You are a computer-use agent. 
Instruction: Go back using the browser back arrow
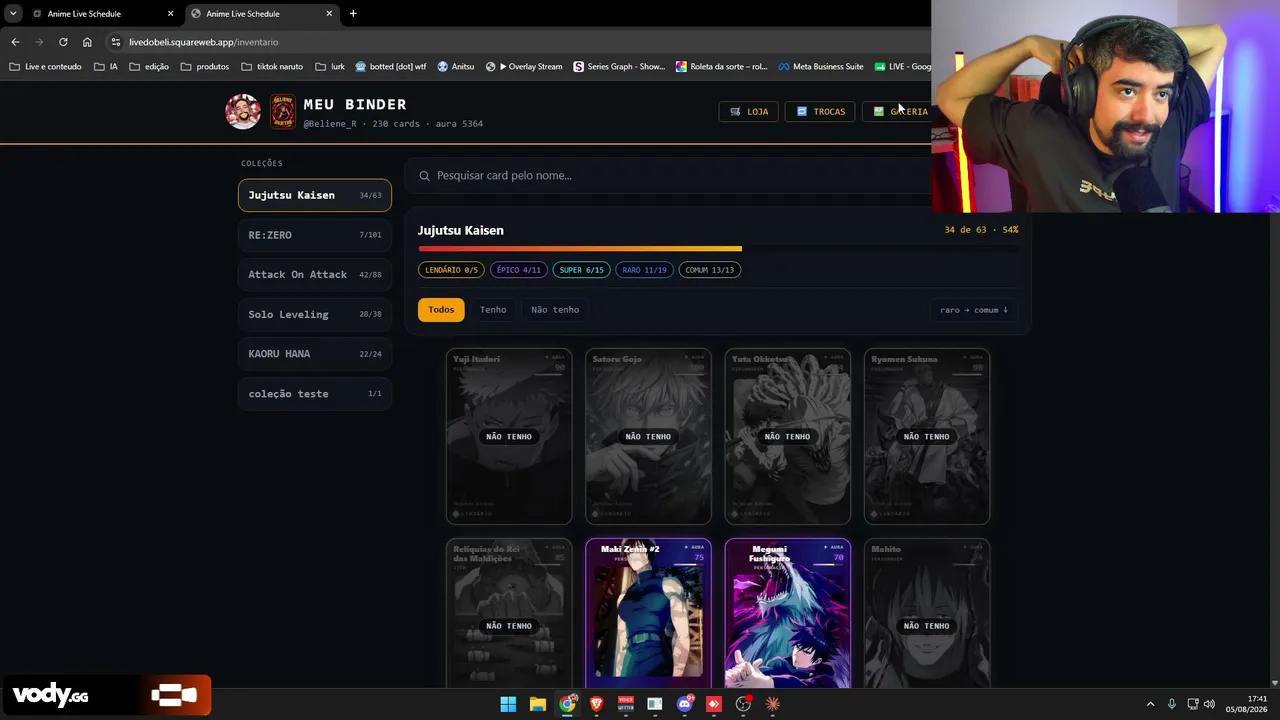tap(15, 42)
